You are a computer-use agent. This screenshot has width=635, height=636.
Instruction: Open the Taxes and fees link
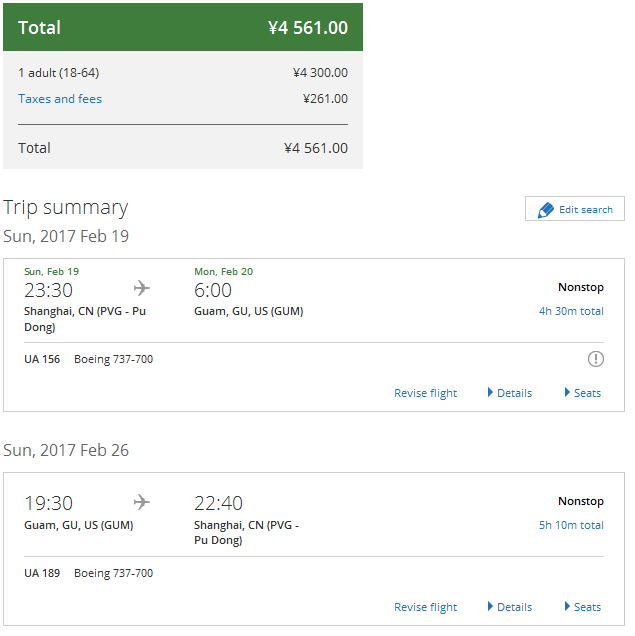click(x=60, y=99)
